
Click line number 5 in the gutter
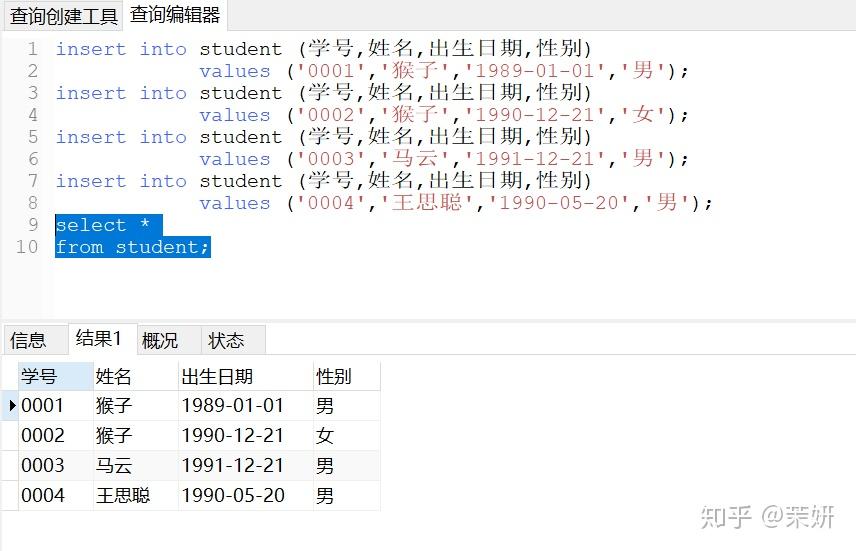(x=33, y=137)
